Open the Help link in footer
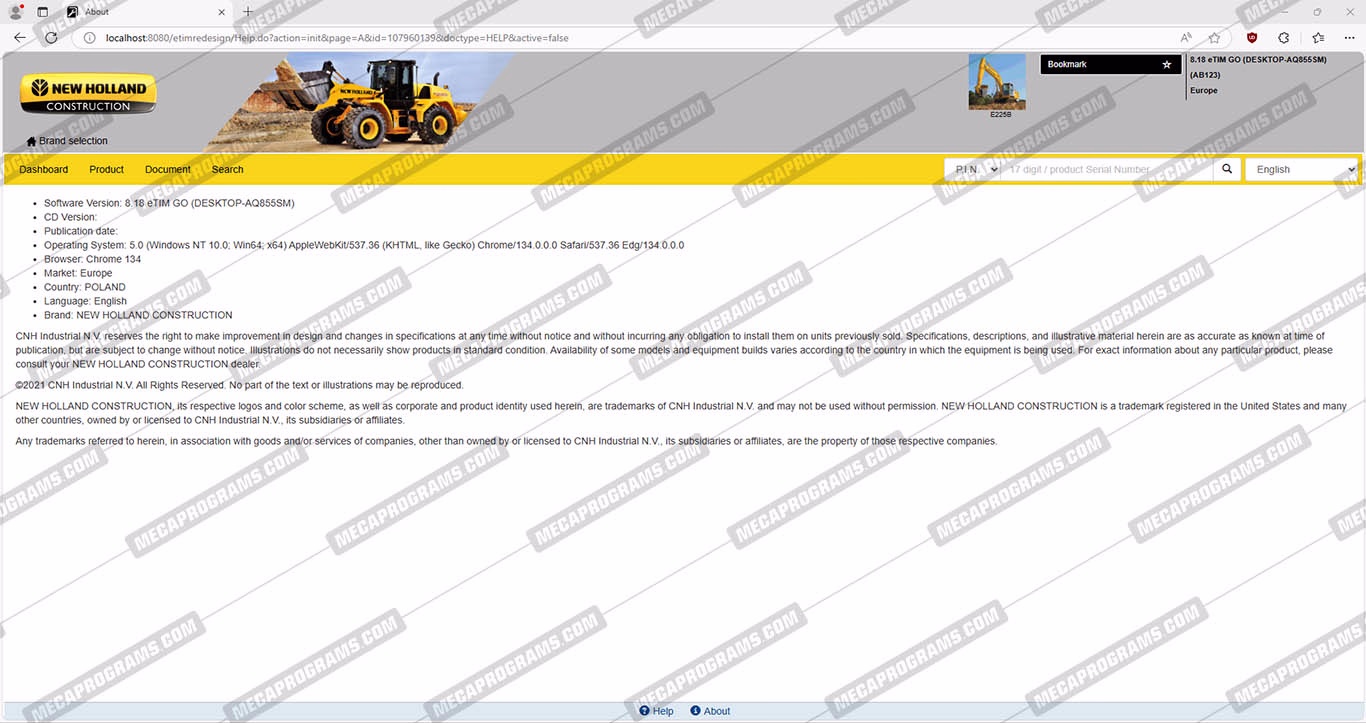This screenshot has height=723, width=1366. tap(657, 711)
